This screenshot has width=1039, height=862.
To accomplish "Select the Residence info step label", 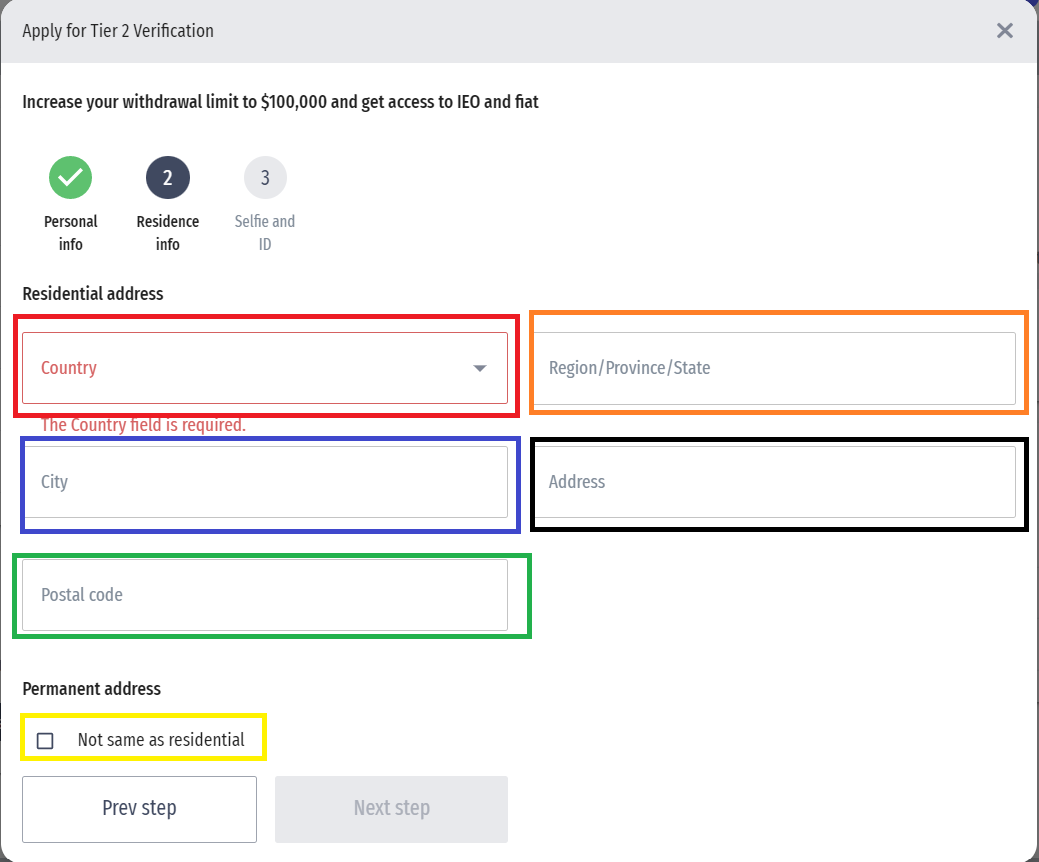I will [x=168, y=233].
